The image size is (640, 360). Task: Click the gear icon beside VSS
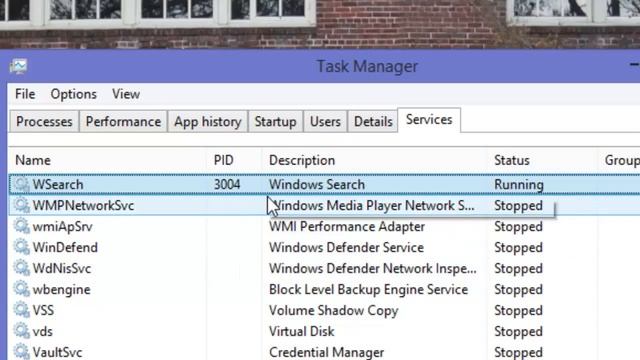(x=21, y=310)
